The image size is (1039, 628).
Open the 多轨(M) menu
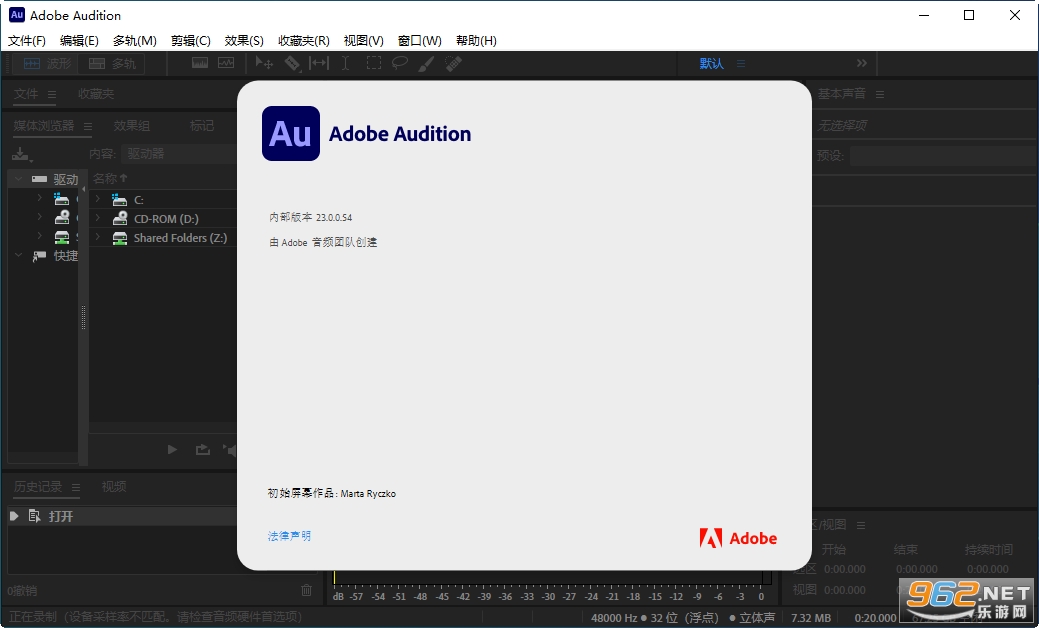coord(135,41)
